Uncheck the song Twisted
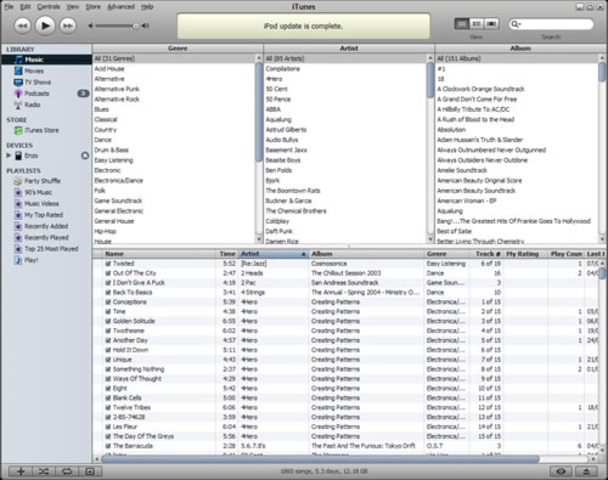Image resolution: width=608 pixels, height=480 pixels. point(108,264)
